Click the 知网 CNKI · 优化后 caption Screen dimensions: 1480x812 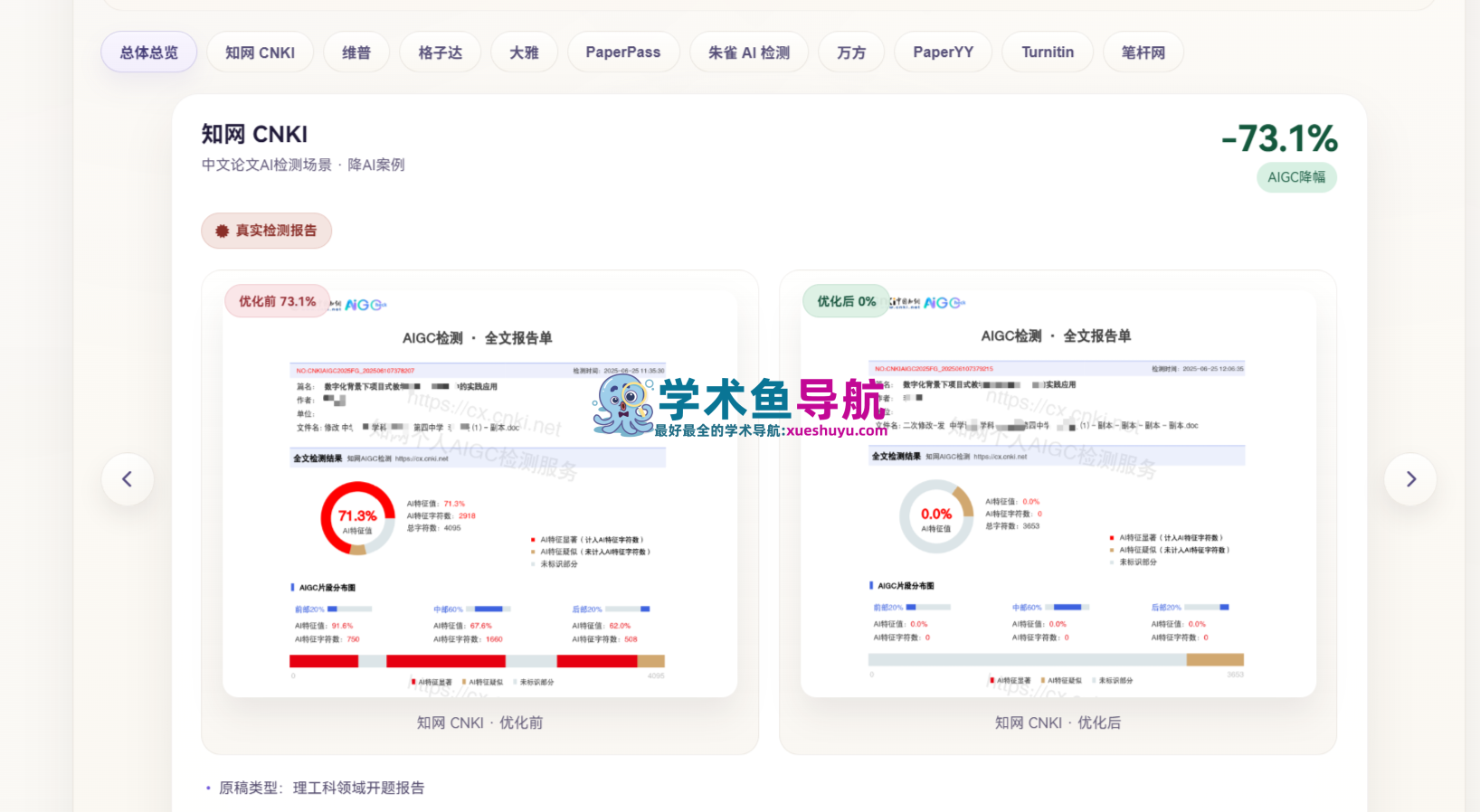[x=1058, y=722]
